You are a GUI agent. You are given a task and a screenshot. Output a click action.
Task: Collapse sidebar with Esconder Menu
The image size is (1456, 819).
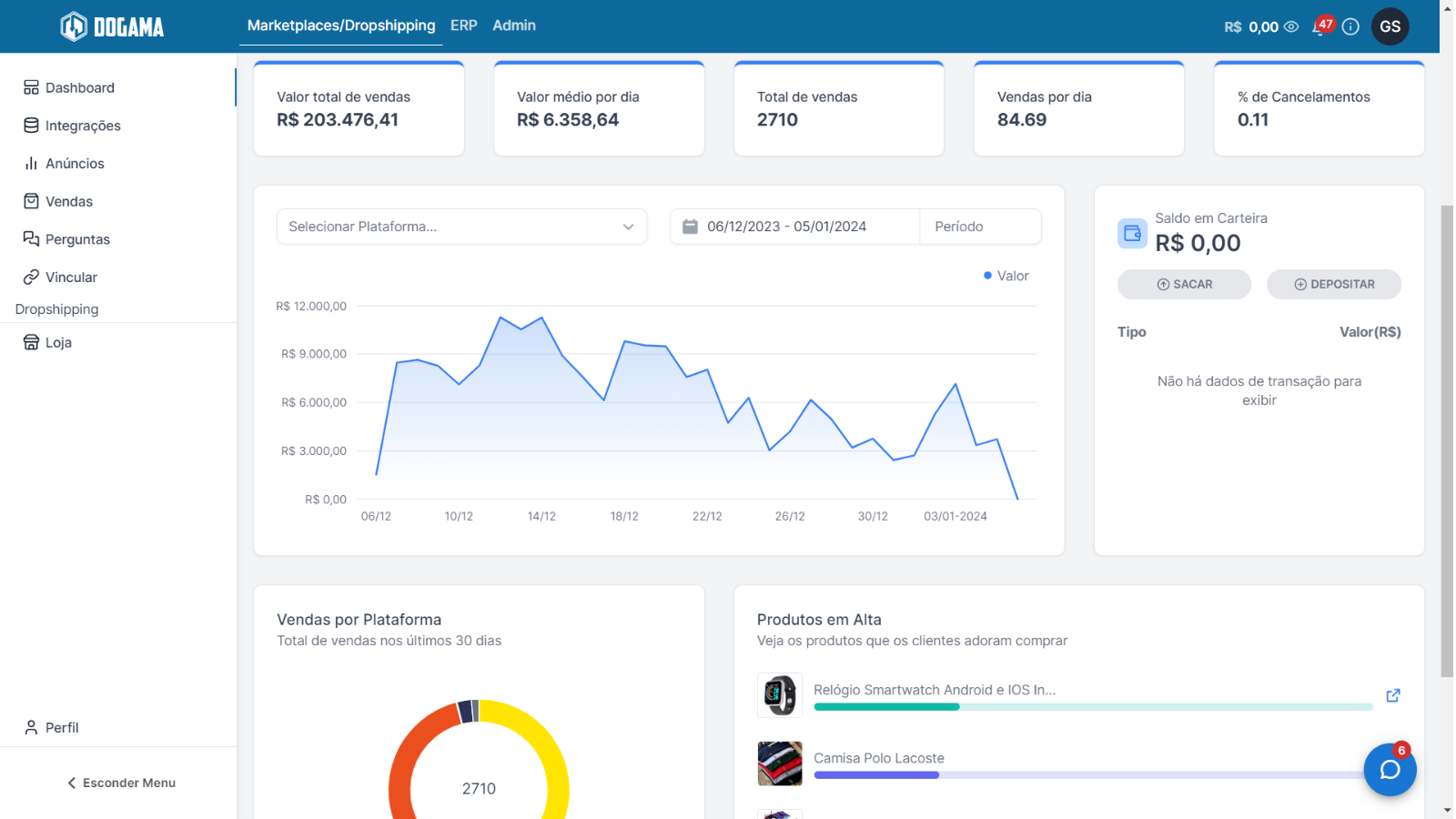121,783
